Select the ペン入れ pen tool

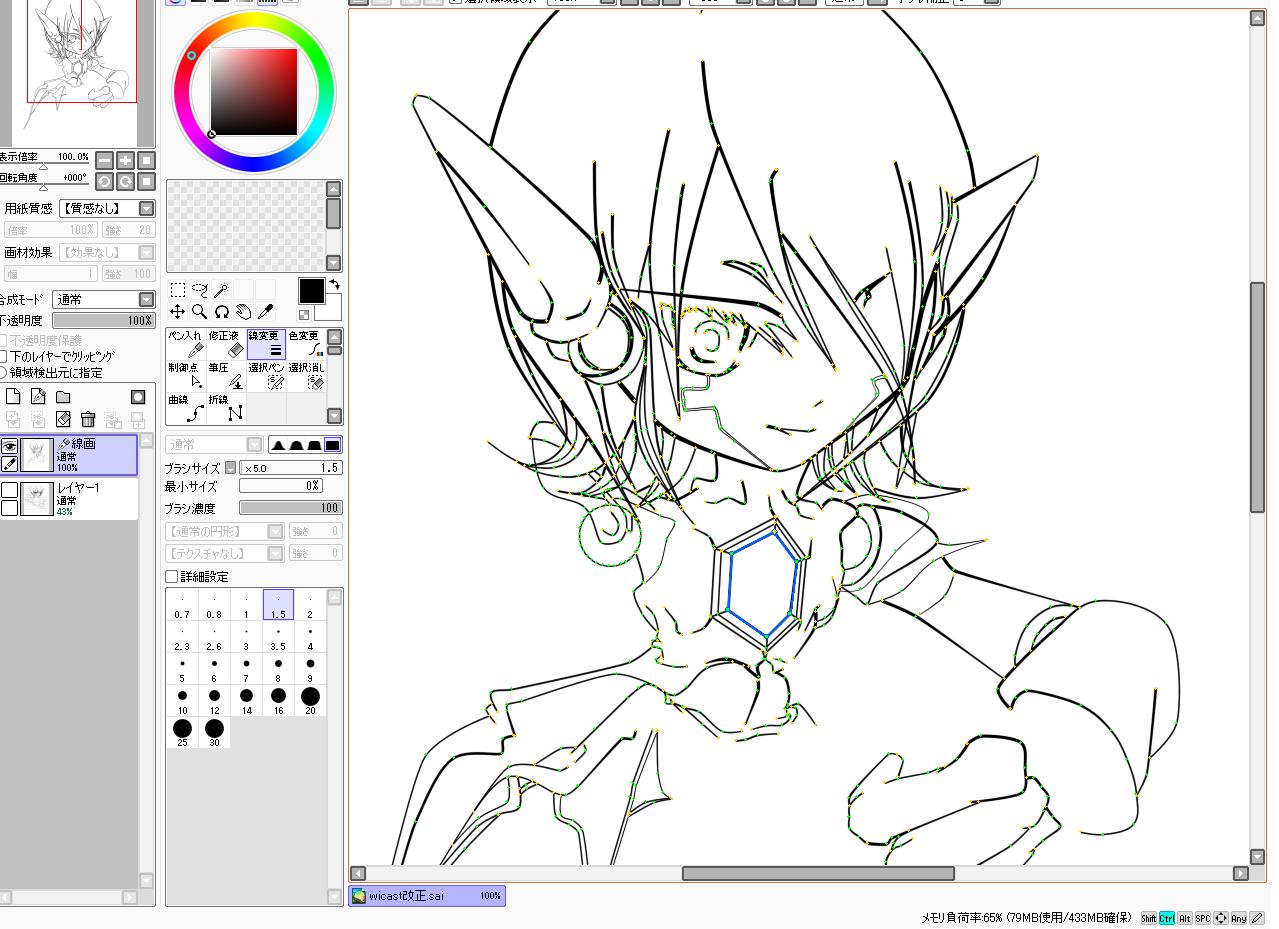tap(186, 344)
